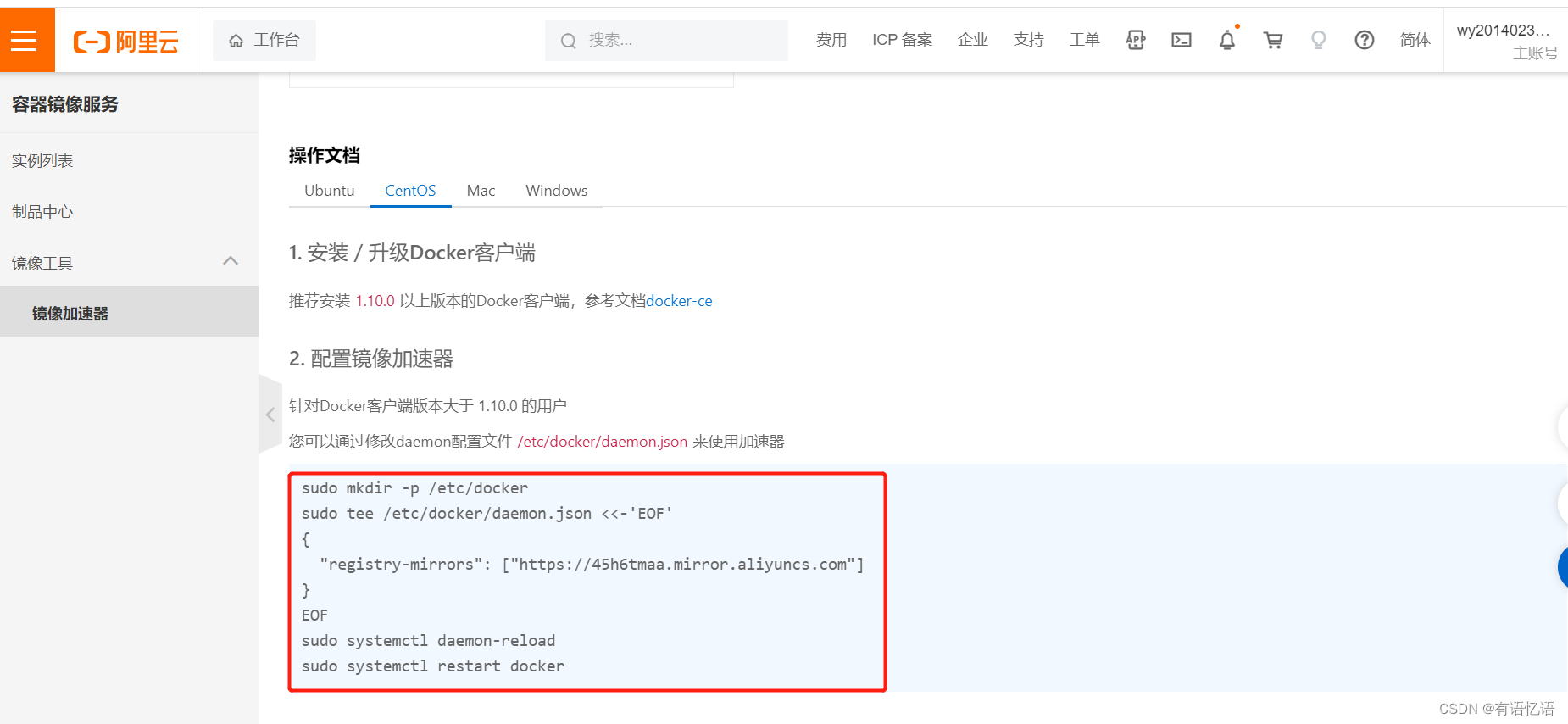Open the help question mark icon
This screenshot has width=1568, height=724.
[1365, 40]
